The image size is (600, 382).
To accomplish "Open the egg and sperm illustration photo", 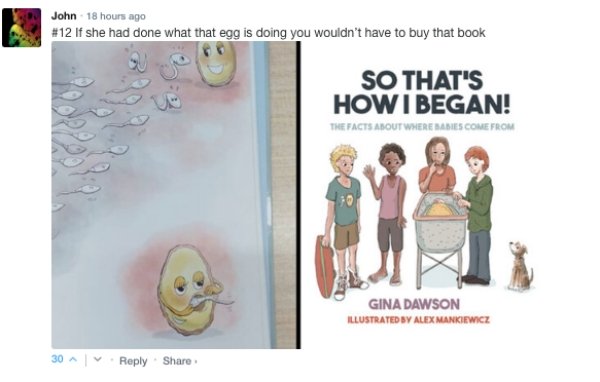I will (176, 195).
